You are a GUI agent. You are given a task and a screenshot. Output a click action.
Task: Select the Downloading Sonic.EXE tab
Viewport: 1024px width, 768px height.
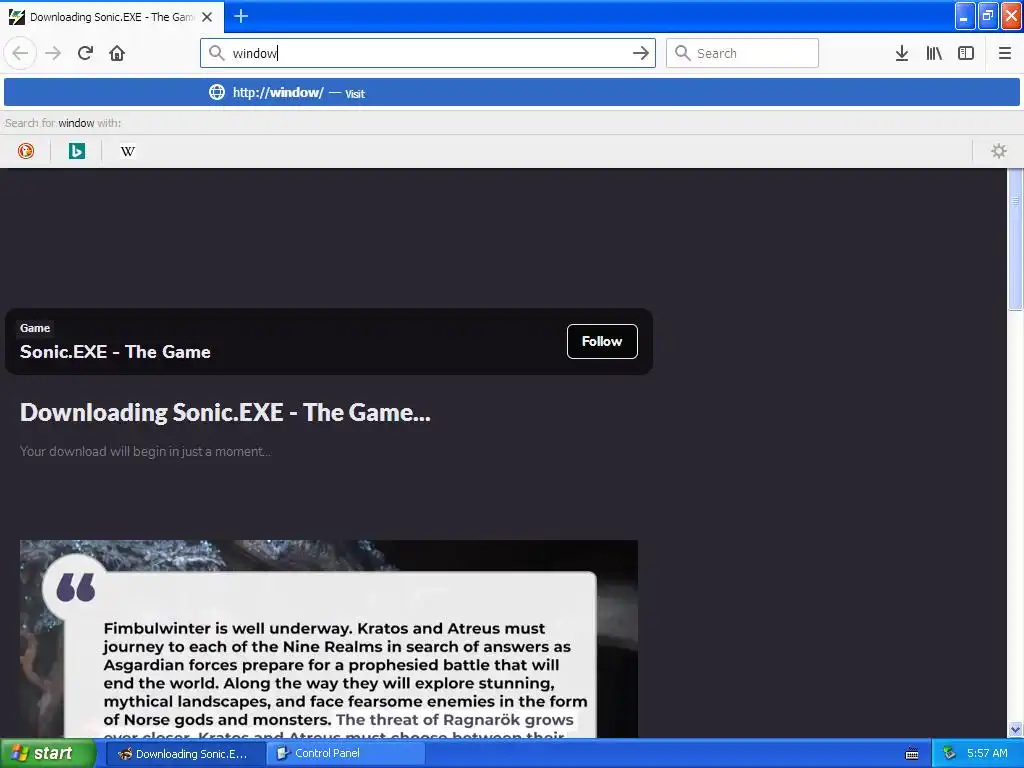tap(112, 17)
